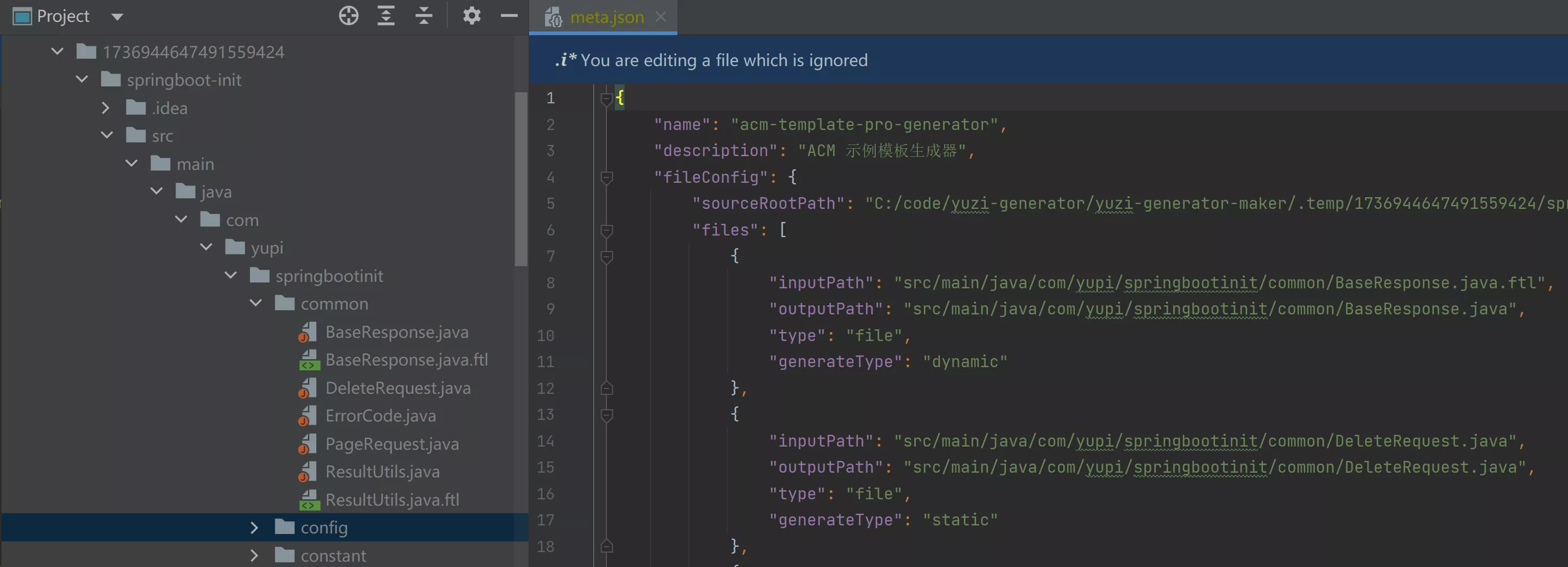Image resolution: width=1568 pixels, height=567 pixels.
Task: Select PageRequest.java file
Action: [x=392, y=444]
